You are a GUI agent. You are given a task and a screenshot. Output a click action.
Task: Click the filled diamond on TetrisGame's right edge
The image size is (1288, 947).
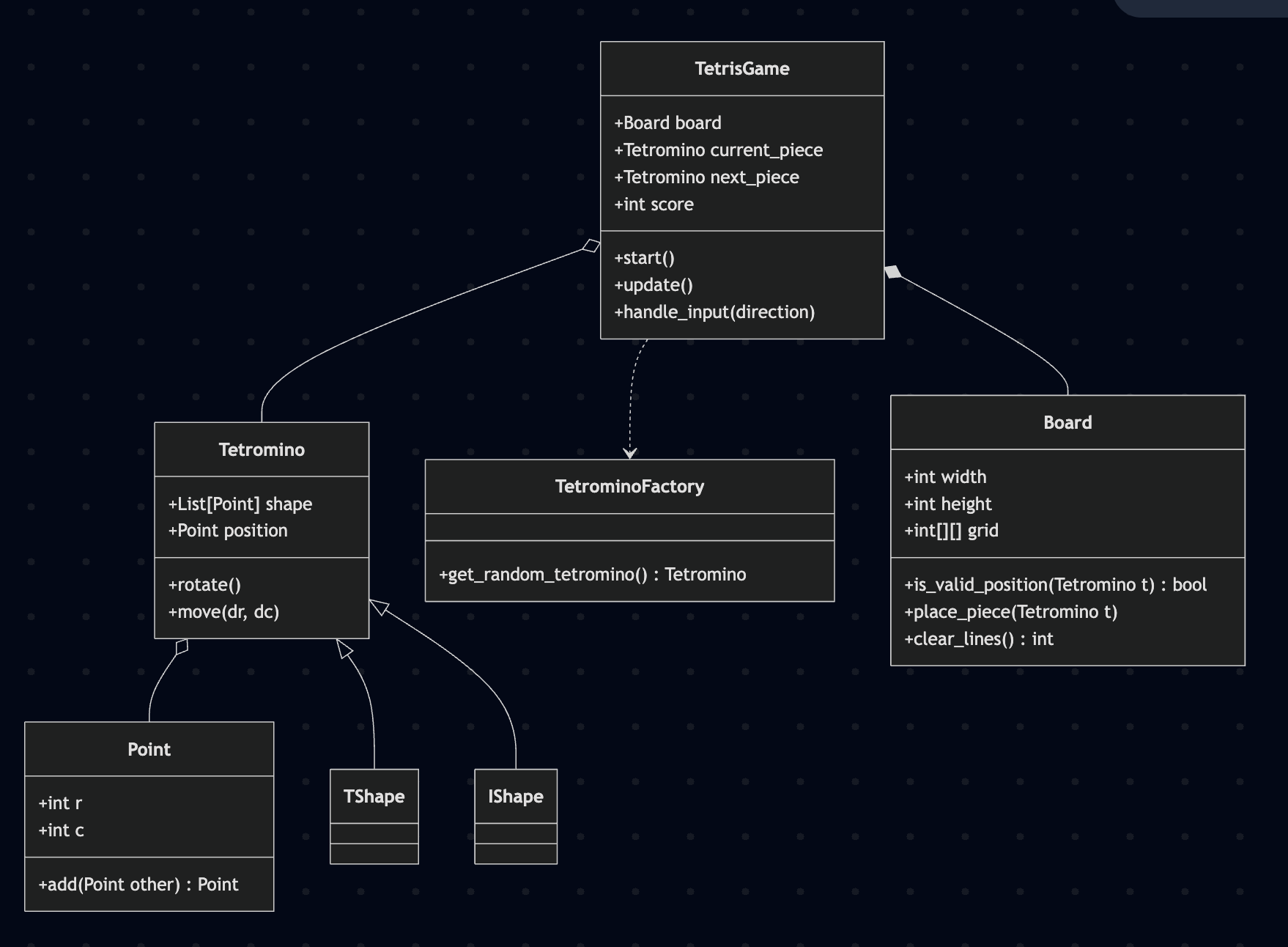click(x=893, y=273)
